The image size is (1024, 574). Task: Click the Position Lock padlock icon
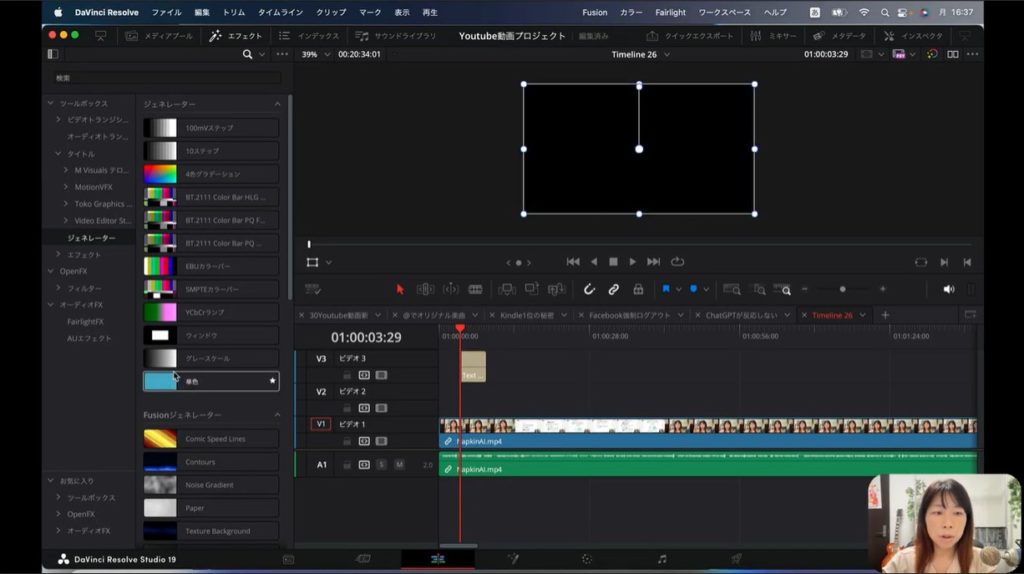click(637, 289)
